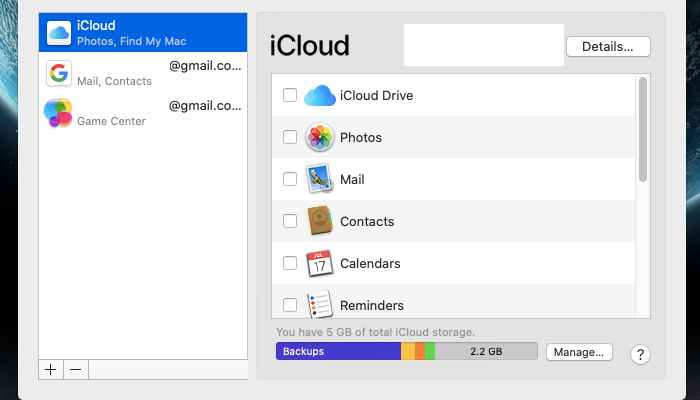This screenshot has height=400, width=700.
Task: Click the Manage... storage button
Action: point(579,352)
